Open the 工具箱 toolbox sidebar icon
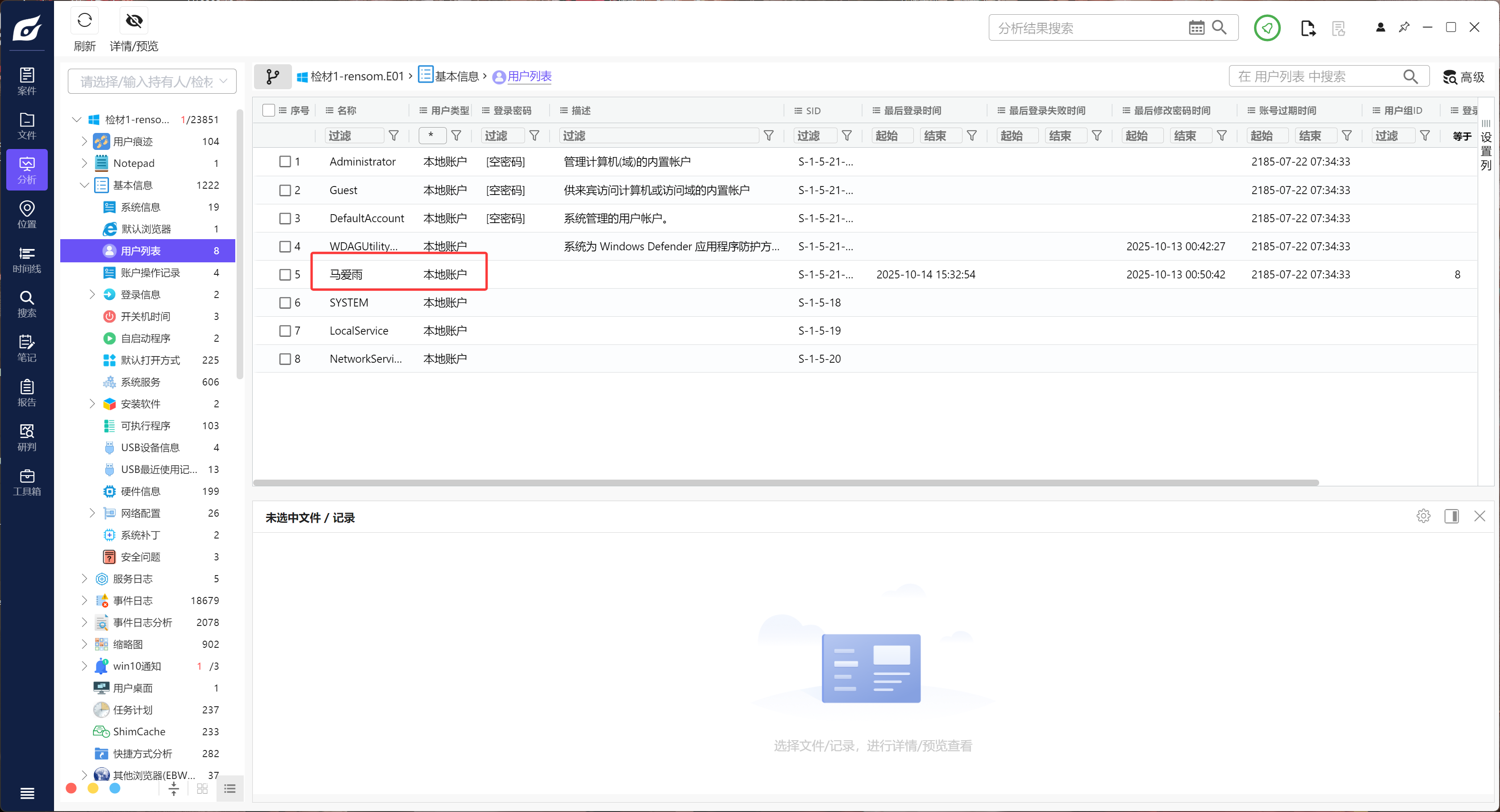1500x812 pixels. pyautogui.click(x=27, y=482)
